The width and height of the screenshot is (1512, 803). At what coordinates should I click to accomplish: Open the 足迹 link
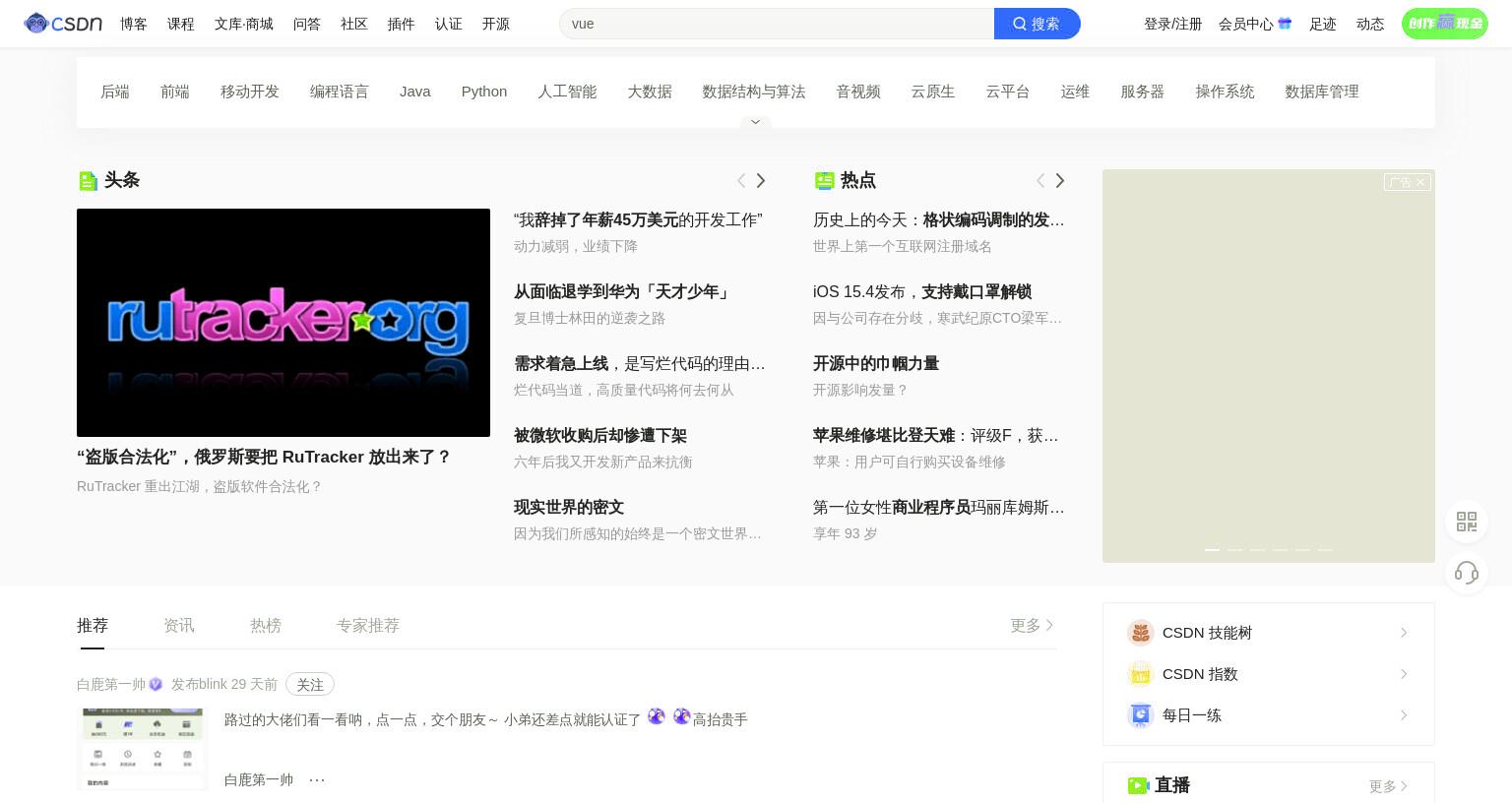[1323, 24]
